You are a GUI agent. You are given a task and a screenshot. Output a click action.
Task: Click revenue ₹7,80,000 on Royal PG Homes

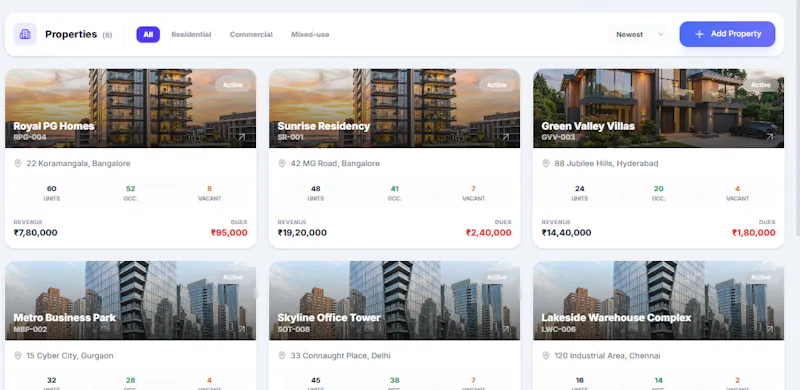36,233
